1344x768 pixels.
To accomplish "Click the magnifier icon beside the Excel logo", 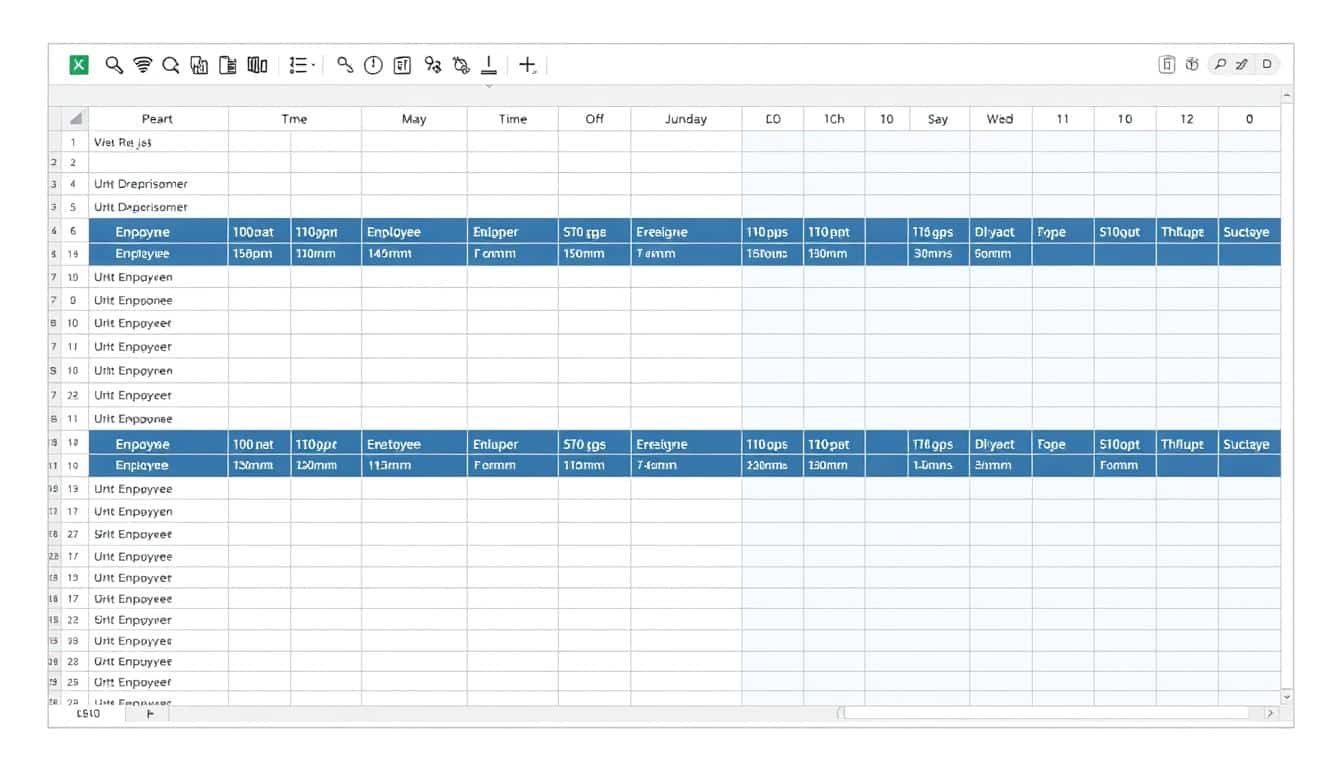I will click(x=115, y=65).
